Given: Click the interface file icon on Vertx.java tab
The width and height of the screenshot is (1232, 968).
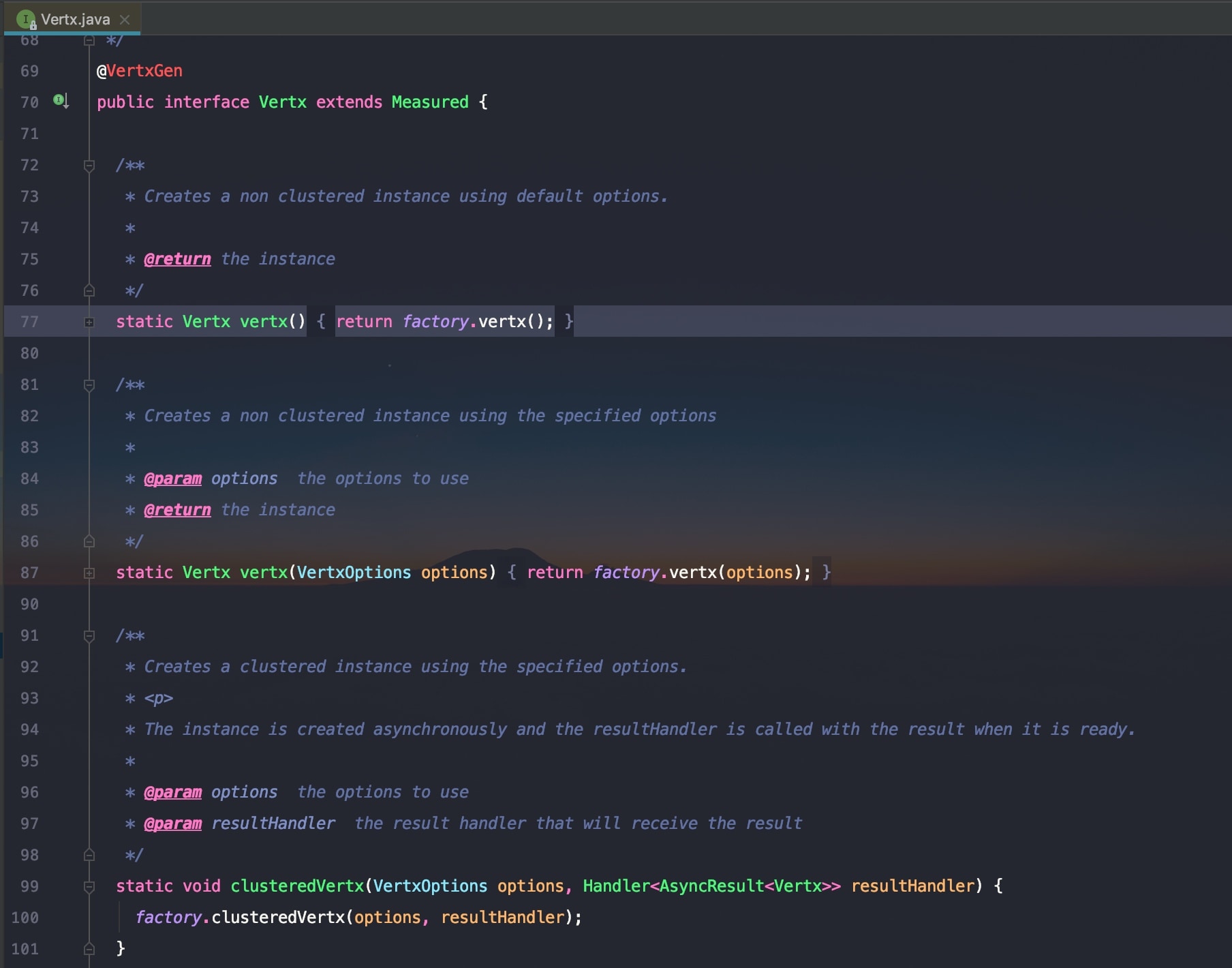Looking at the screenshot, I should pyautogui.click(x=26, y=20).
